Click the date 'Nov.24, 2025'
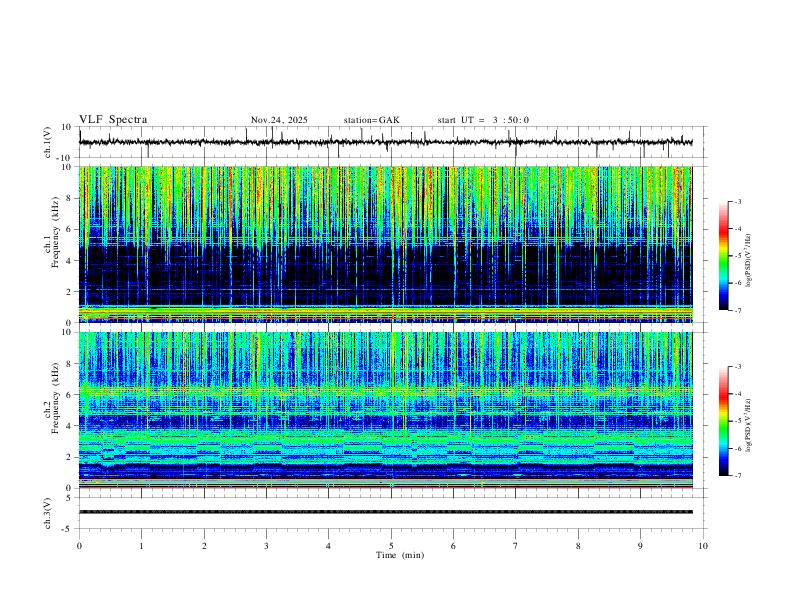The height and width of the screenshot is (612, 792). [x=279, y=120]
